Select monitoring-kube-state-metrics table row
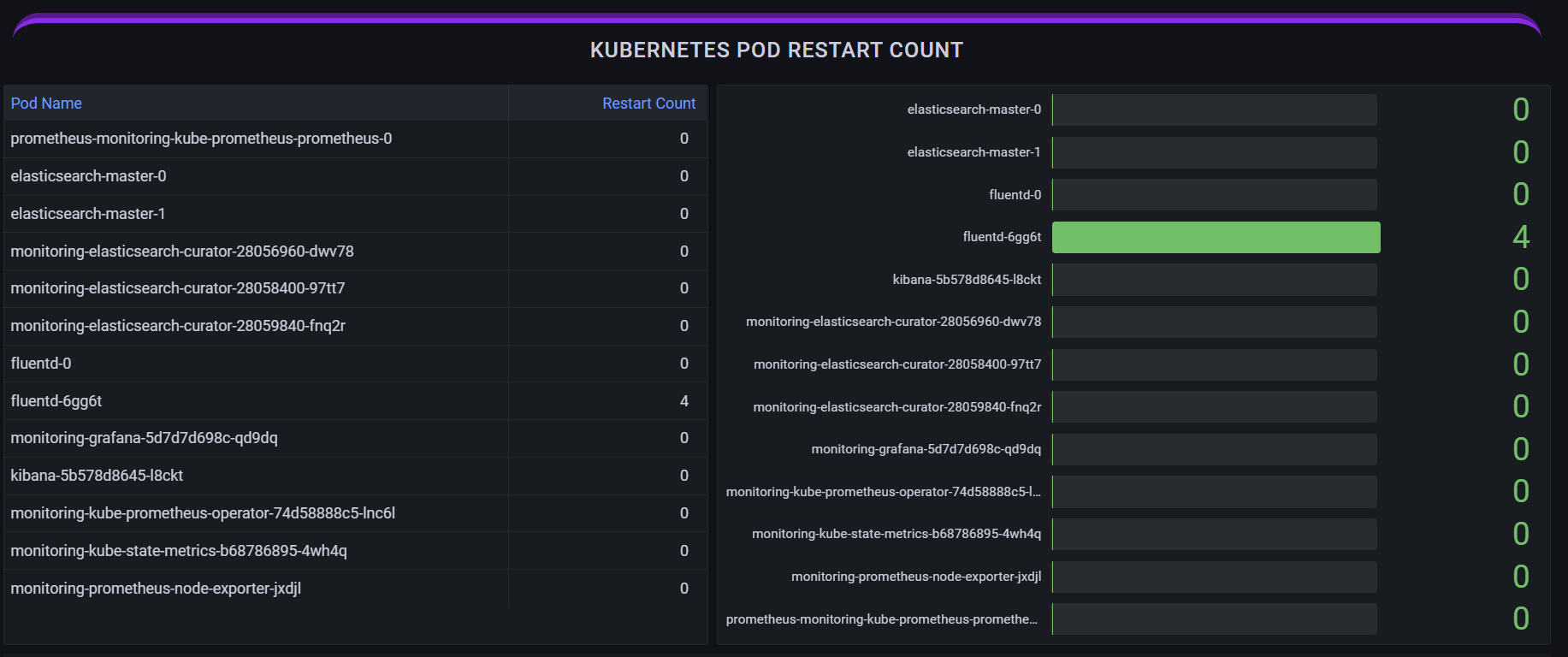This screenshot has height=657, width=1568. 179,551
